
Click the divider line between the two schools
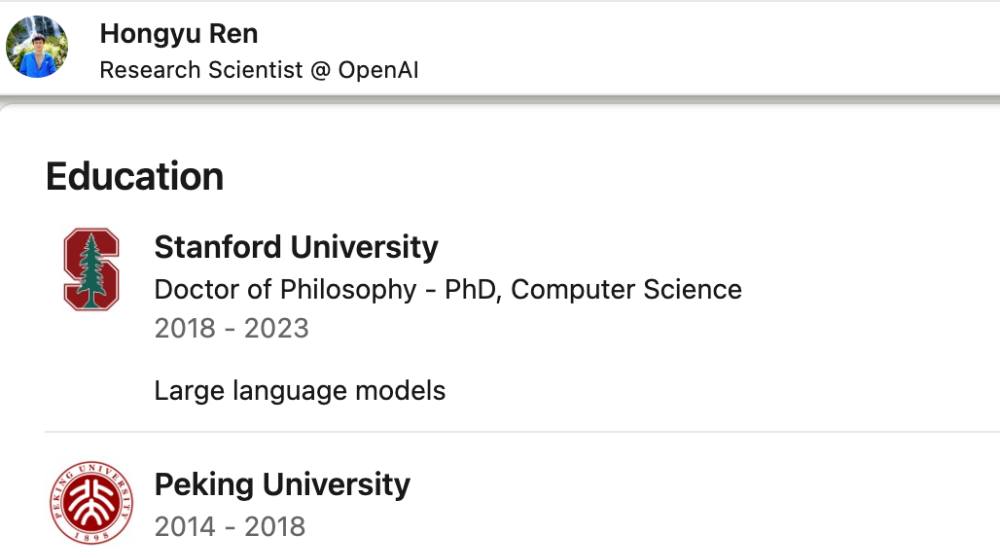coord(522,432)
